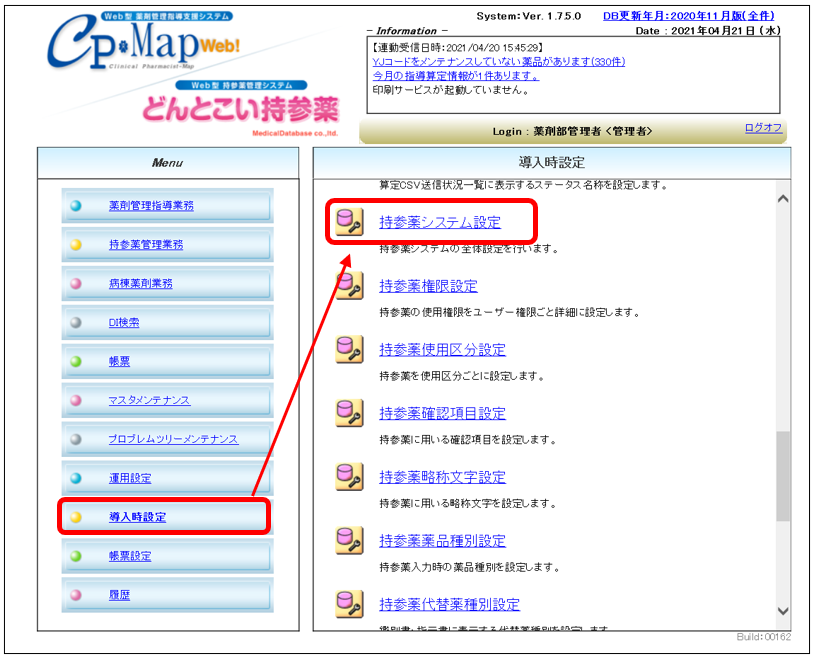Open the 今月の指導算定情報 notice link
The width and height of the screenshot is (822, 662).
[454, 76]
